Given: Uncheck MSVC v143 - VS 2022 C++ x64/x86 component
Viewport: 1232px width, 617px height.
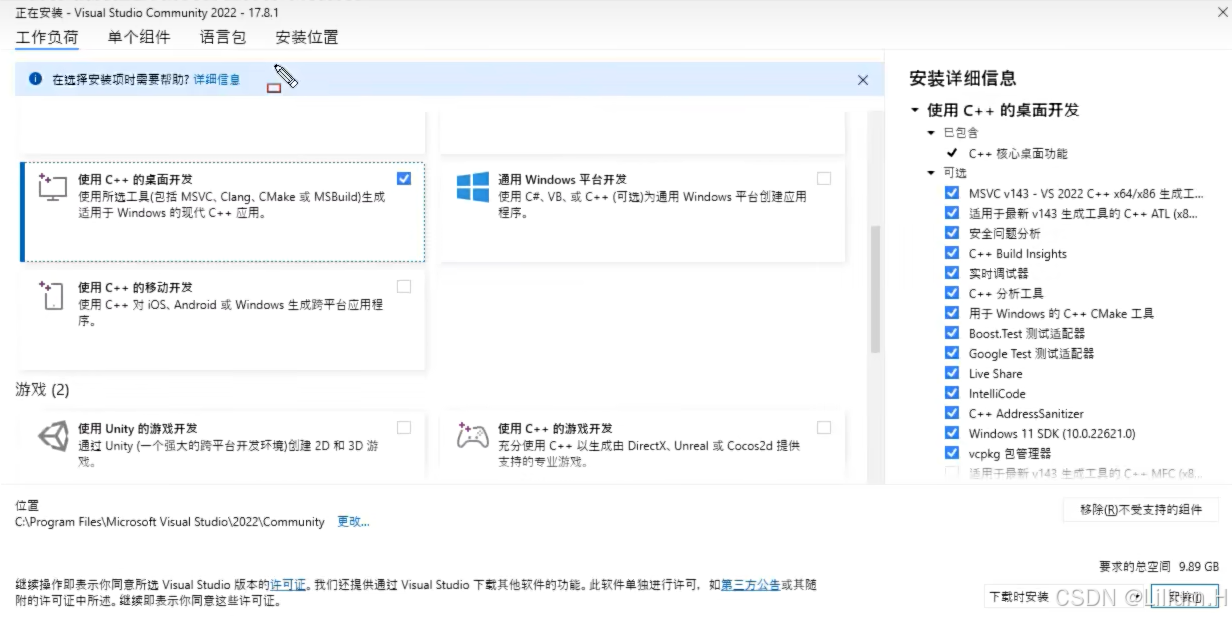Looking at the screenshot, I should (x=952, y=193).
